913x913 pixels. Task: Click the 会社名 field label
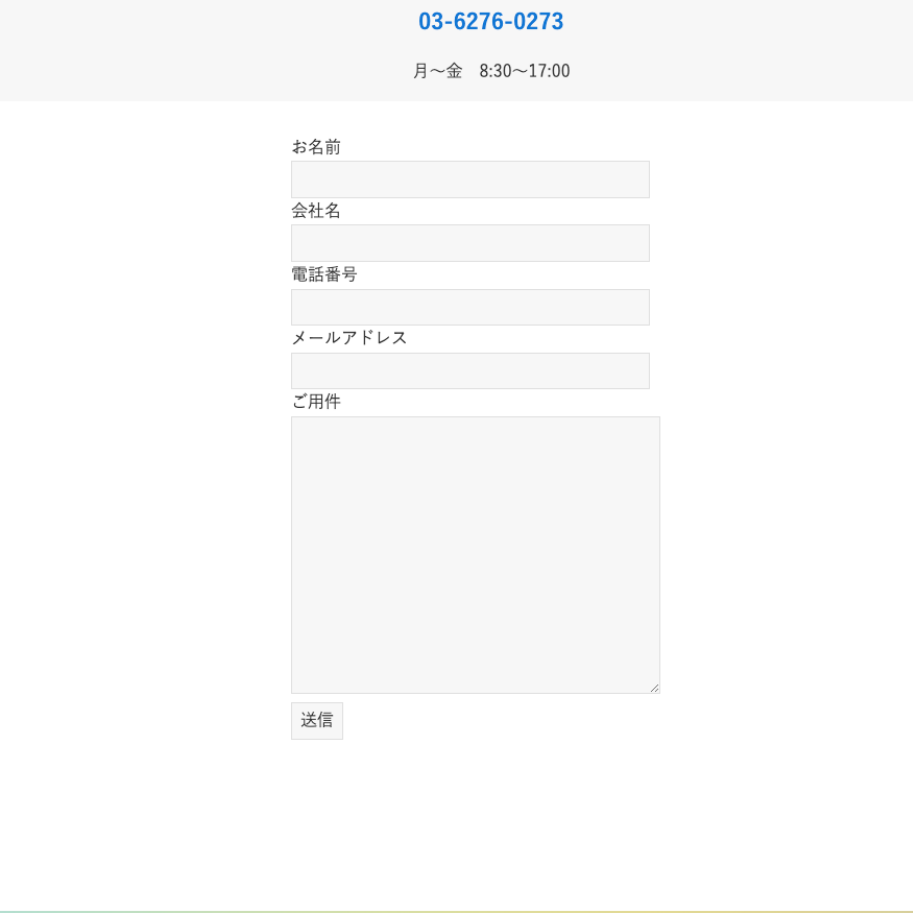316,211
